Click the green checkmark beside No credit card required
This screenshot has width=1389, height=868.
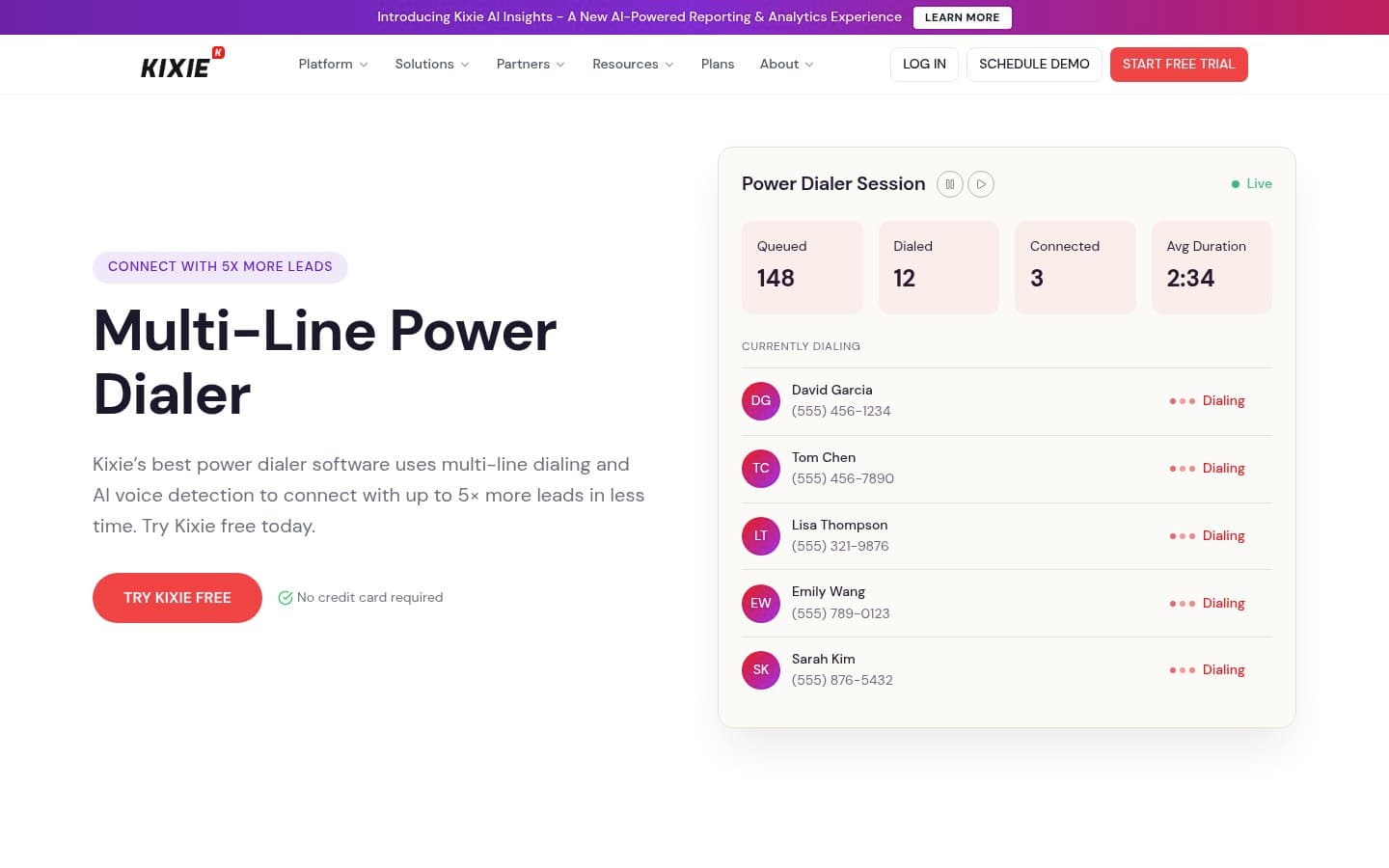point(286,598)
